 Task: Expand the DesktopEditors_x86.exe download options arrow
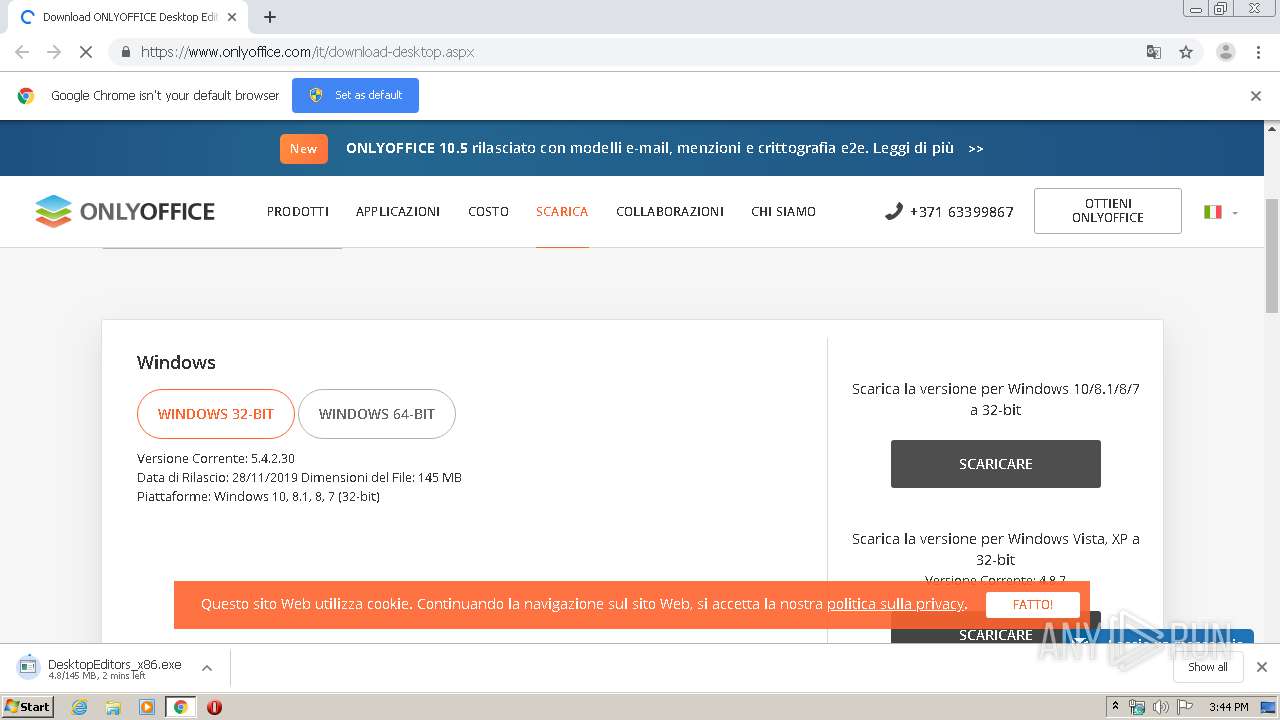[207, 668]
